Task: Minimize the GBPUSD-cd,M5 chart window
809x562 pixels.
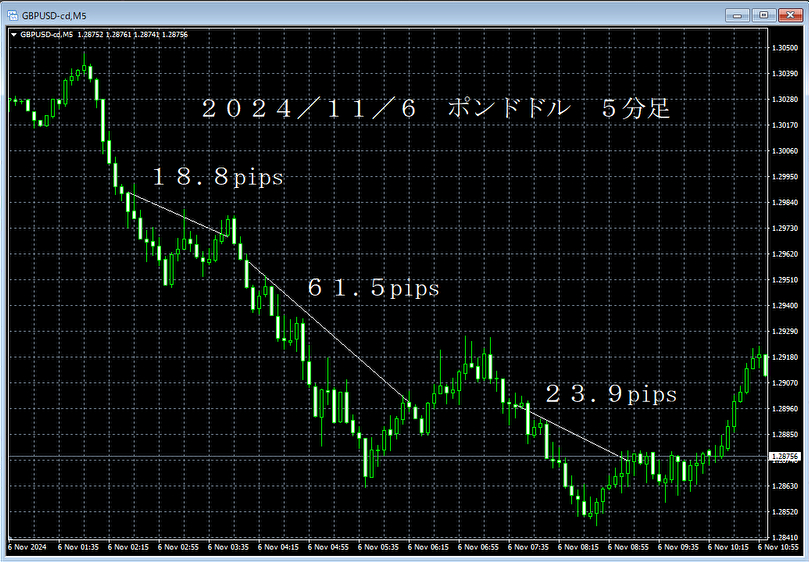Action: 737,15
